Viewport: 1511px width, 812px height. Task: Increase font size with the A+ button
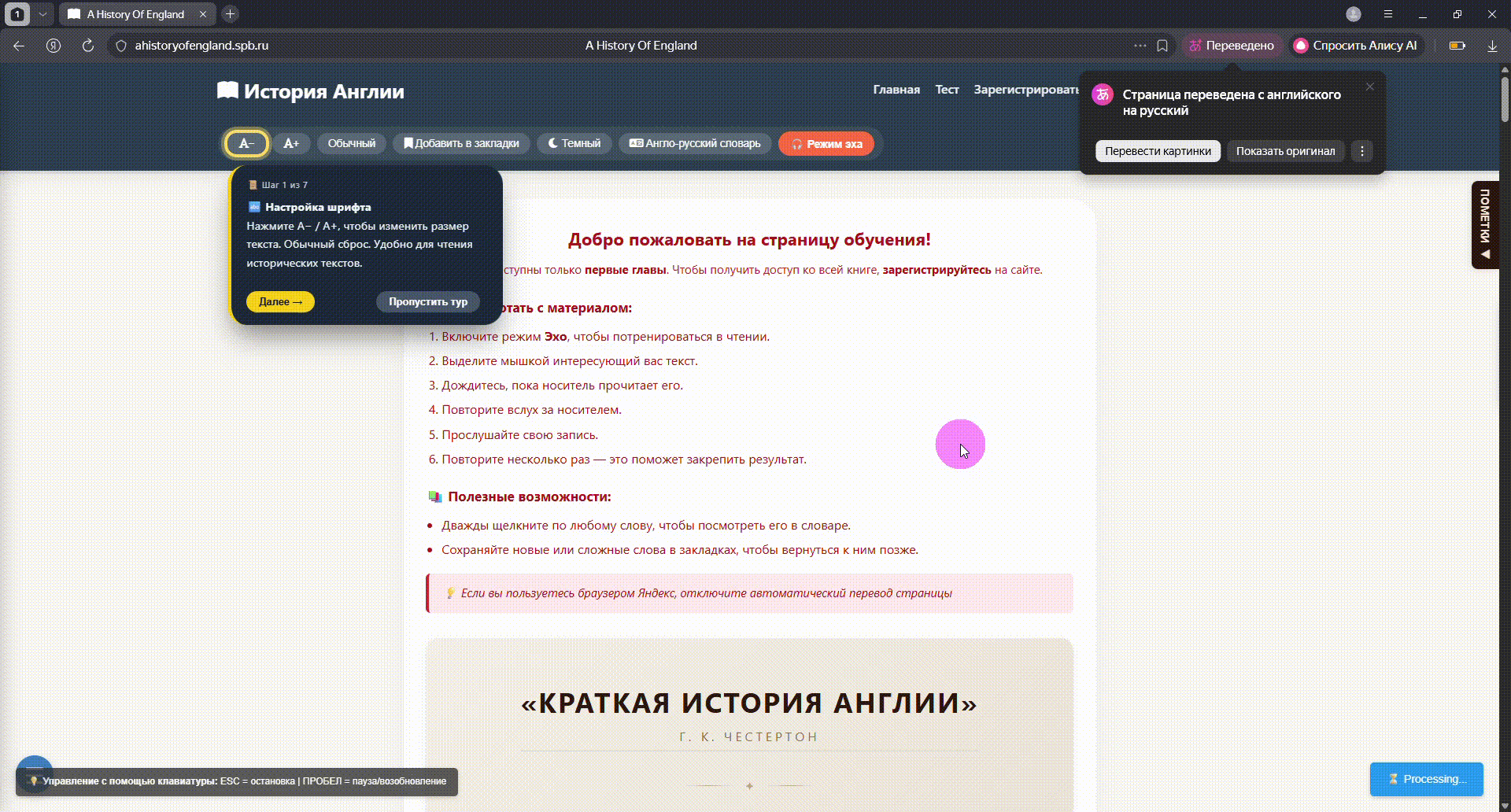click(291, 143)
